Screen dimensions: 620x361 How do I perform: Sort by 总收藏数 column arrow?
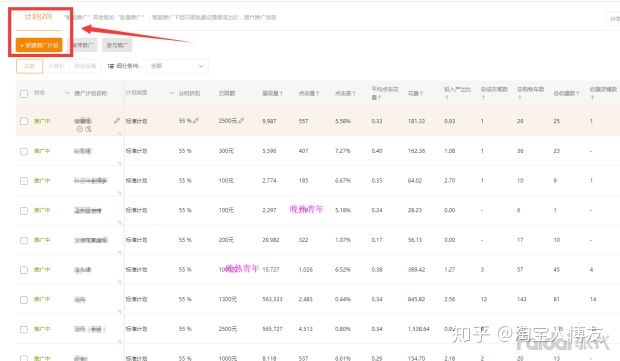pyautogui.click(x=578, y=93)
